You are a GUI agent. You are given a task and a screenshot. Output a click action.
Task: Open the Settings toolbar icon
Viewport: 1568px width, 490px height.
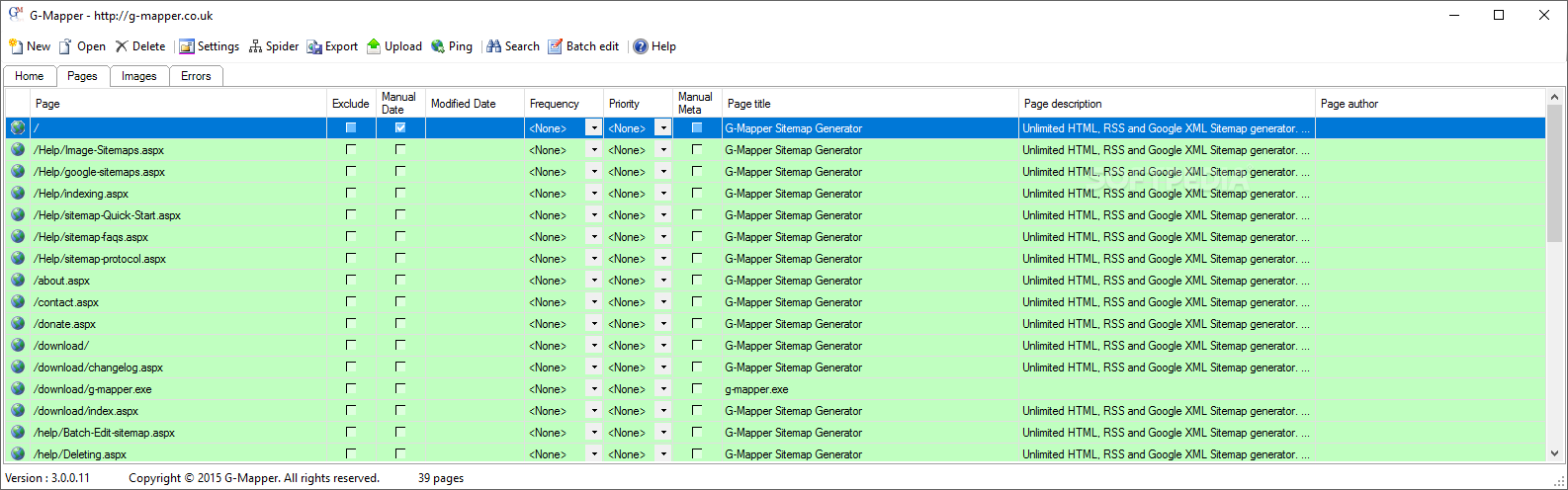187,46
